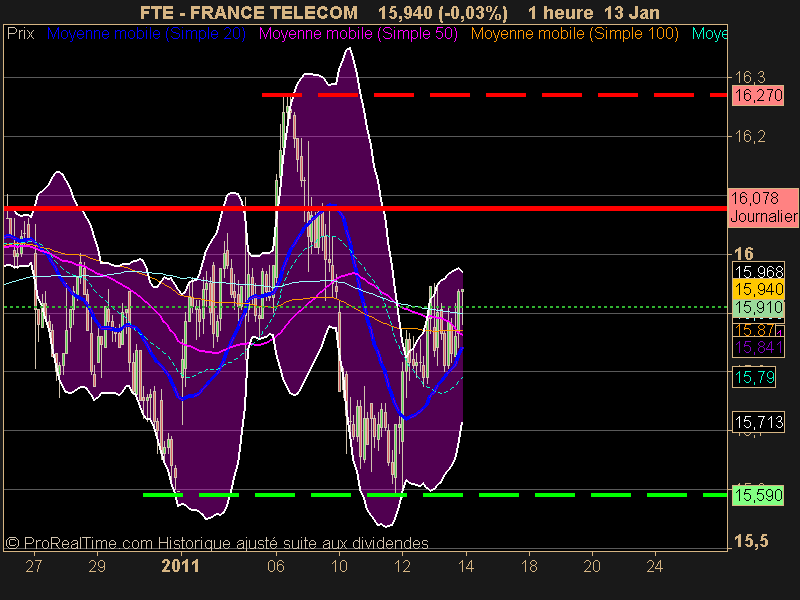Viewport: 800px width, 600px height.
Task: Click the '2011' label on the date axis
Action: point(180,566)
